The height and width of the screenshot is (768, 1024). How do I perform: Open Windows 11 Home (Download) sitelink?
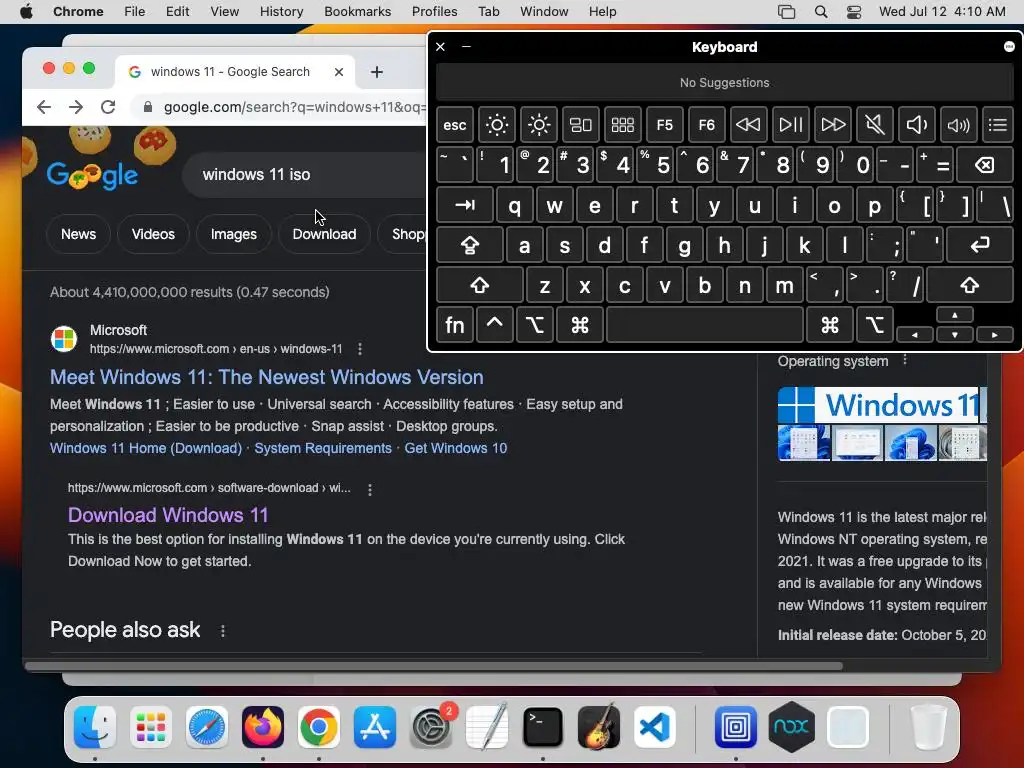tap(146, 448)
